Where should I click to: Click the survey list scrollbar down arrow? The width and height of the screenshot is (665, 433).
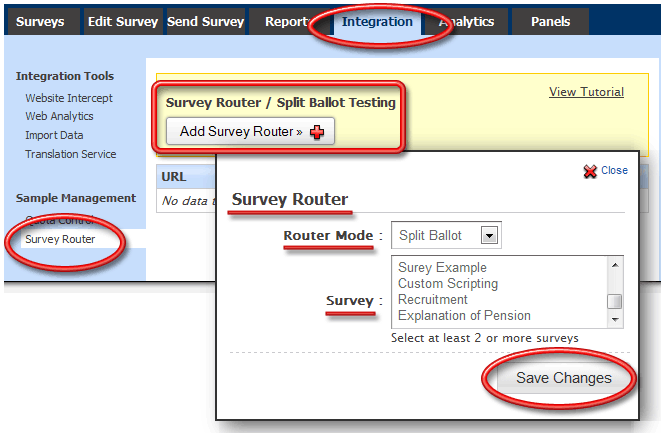coord(616,321)
